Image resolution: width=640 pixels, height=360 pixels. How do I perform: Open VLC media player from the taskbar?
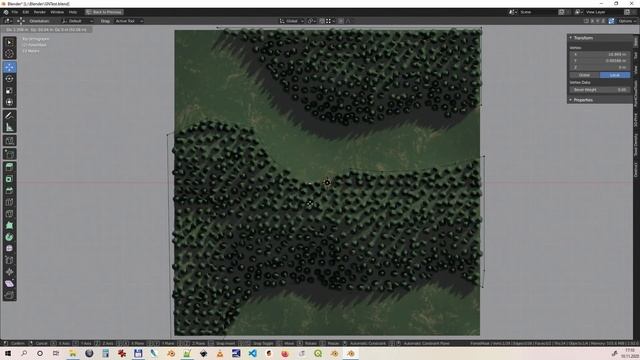[220, 353]
